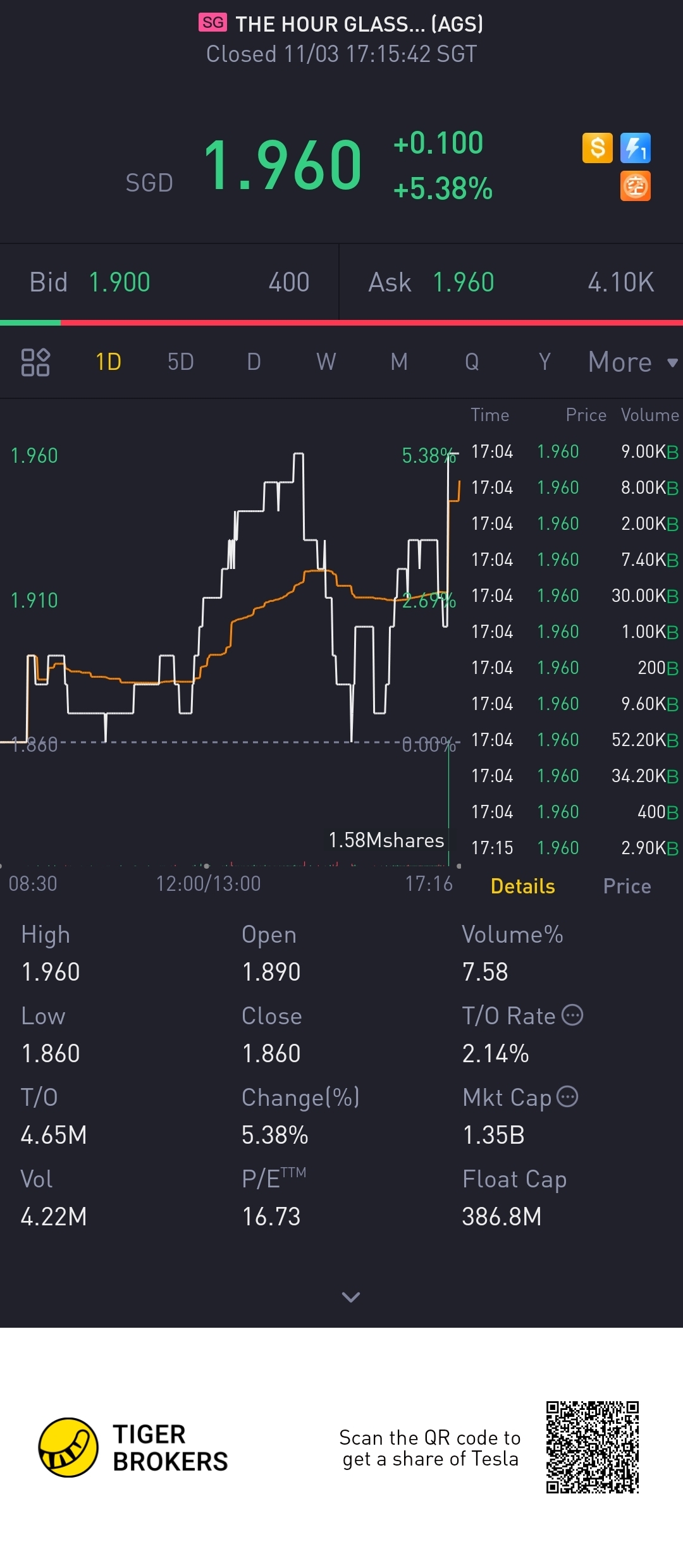Select the 1D intraday chart tab
The height and width of the screenshot is (1568, 683).
[108, 362]
